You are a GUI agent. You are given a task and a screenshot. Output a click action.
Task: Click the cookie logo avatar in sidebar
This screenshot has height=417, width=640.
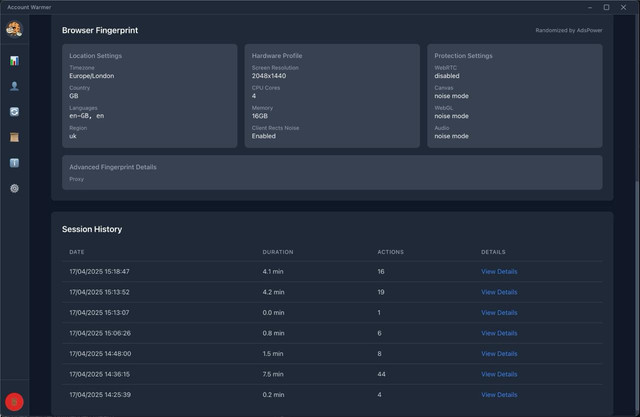14,29
